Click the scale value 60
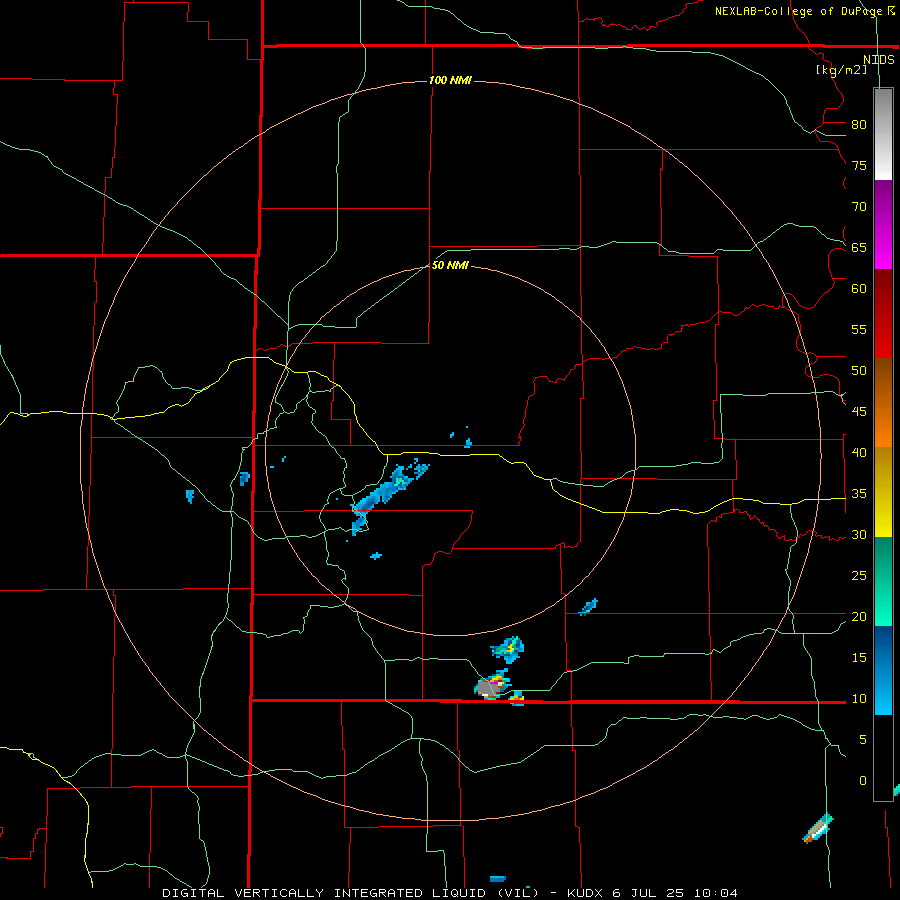Viewport: 900px width, 900px height. (859, 289)
